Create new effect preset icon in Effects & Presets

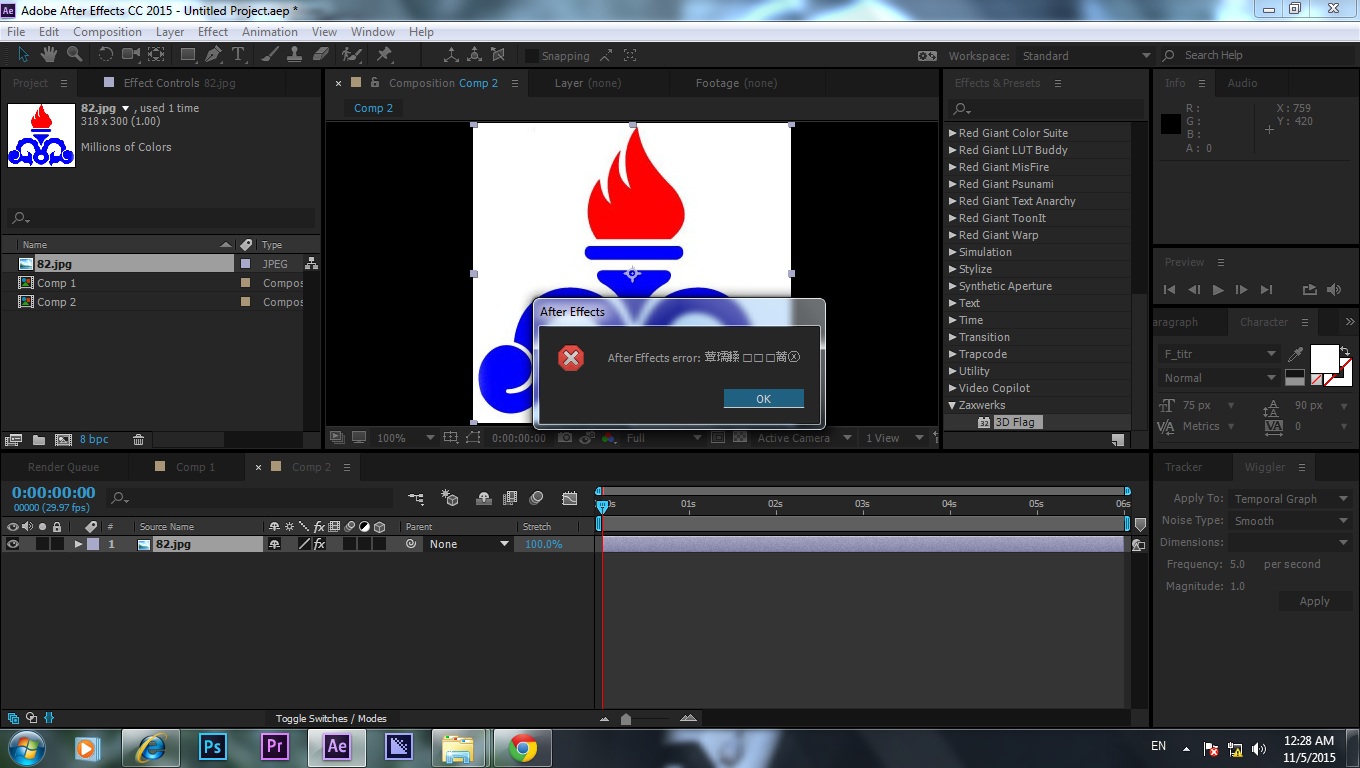(x=1117, y=439)
